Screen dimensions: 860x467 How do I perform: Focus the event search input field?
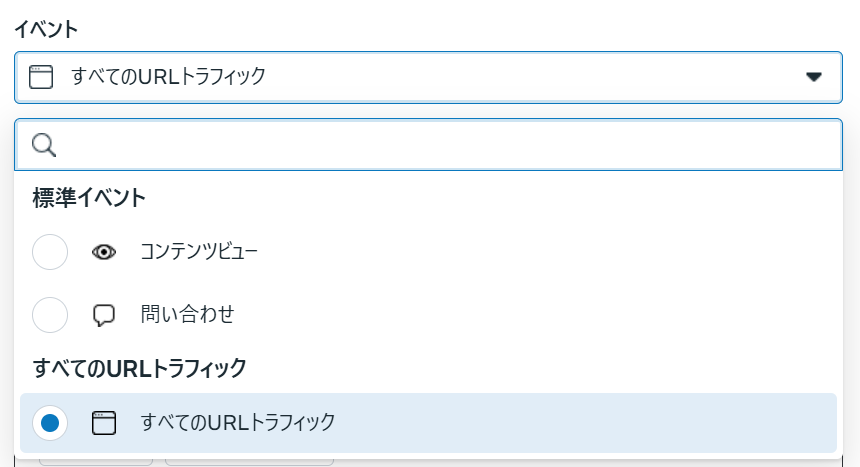440,146
